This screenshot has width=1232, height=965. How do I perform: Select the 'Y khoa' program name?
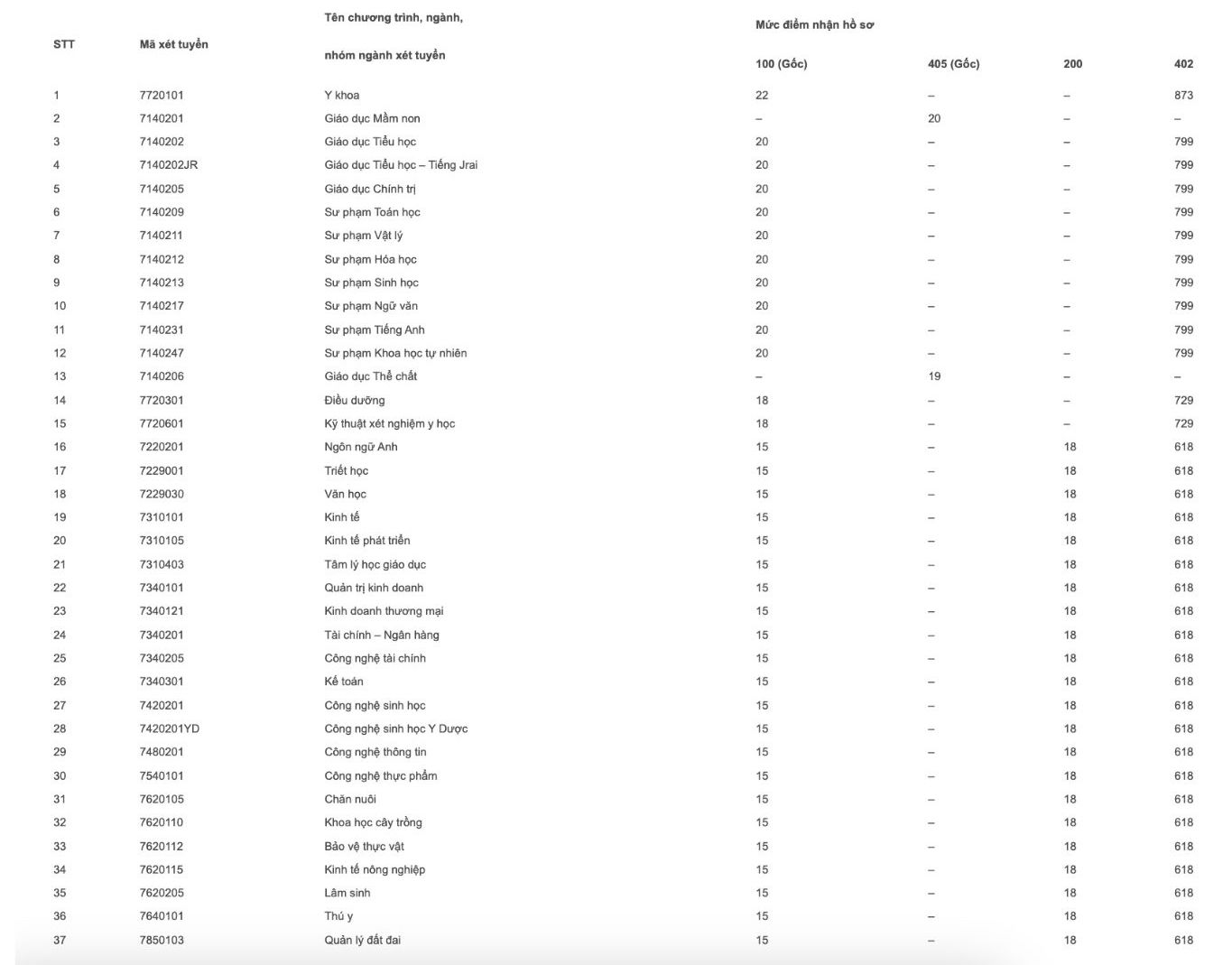point(342,95)
